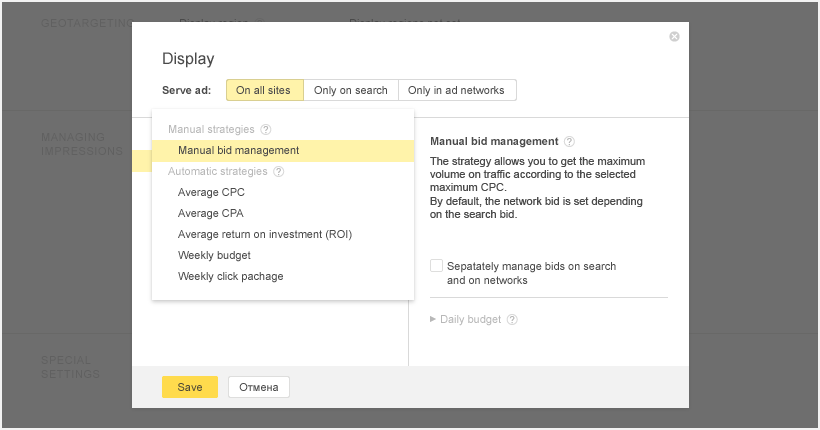Click Sepatately manage bids on search label
The width and height of the screenshot is (820, 430).
tap(531, 273)
